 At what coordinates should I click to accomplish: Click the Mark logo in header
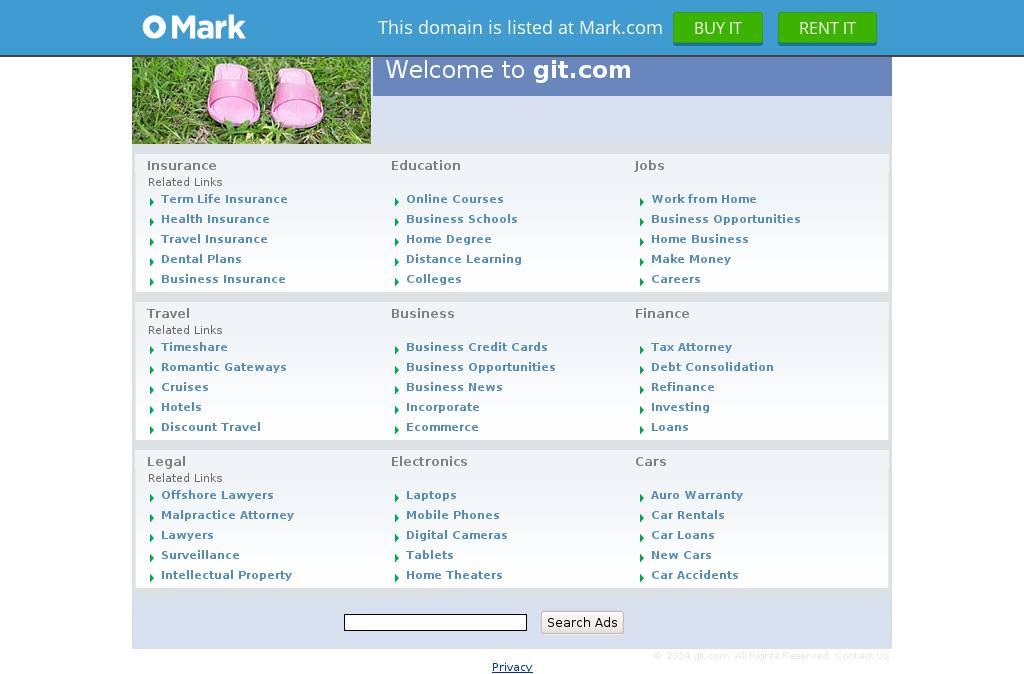pos(194,27)
